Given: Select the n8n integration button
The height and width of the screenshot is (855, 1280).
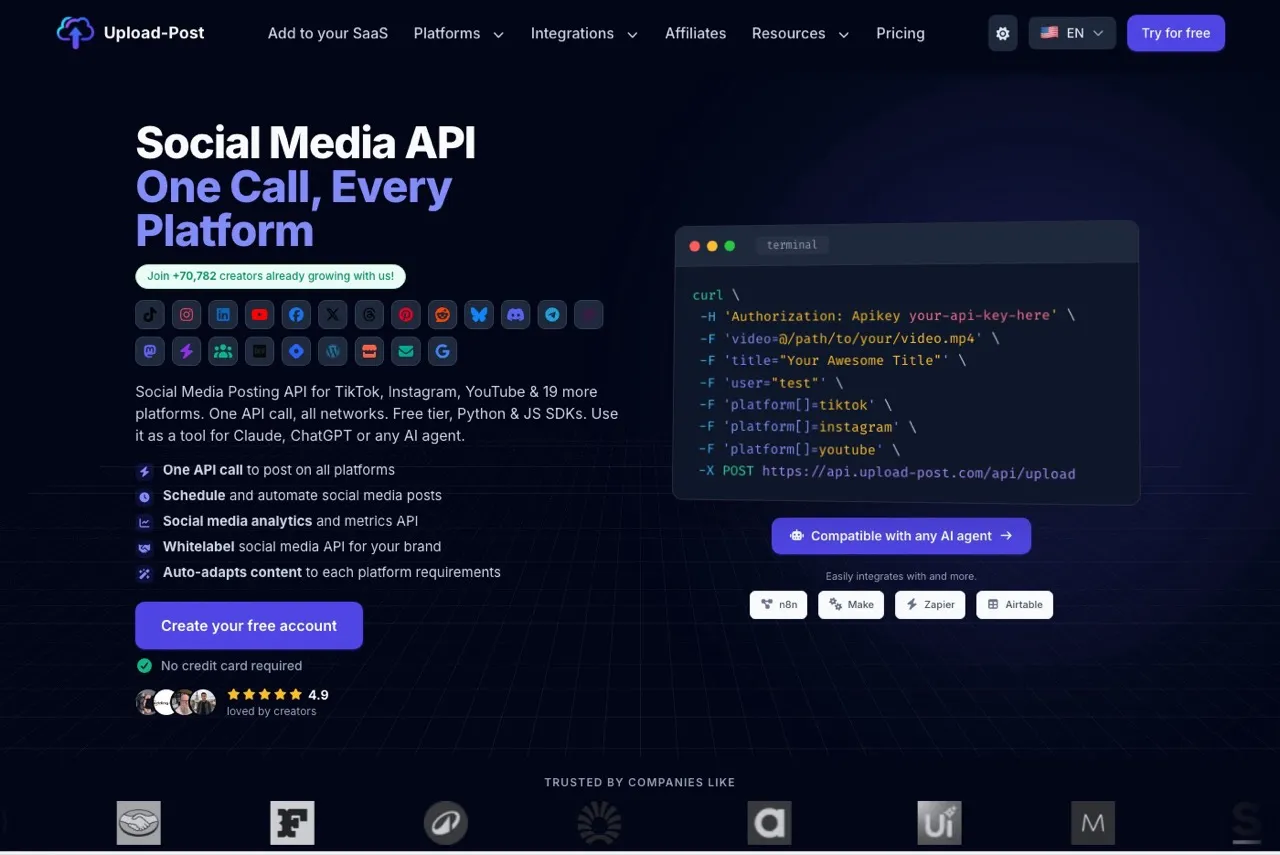Looking at the screenshot, I should [x=779, y=604].
